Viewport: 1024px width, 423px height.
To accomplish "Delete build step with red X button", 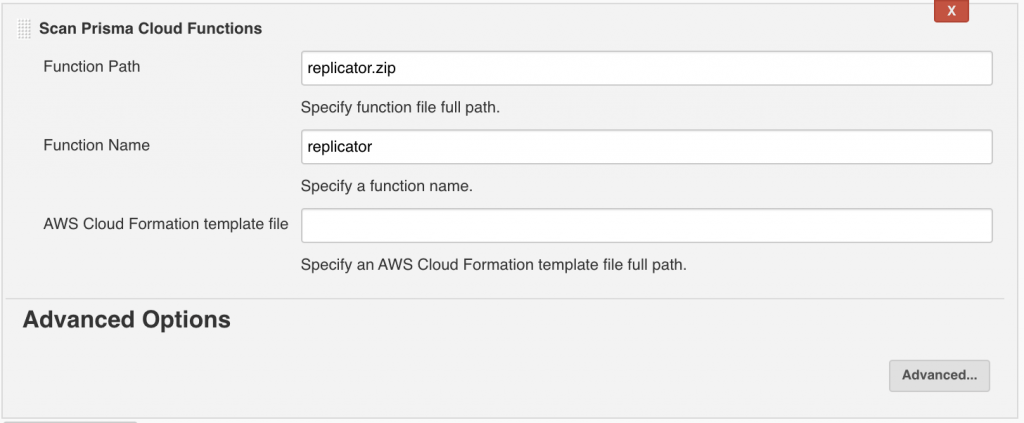I will 951,11.
